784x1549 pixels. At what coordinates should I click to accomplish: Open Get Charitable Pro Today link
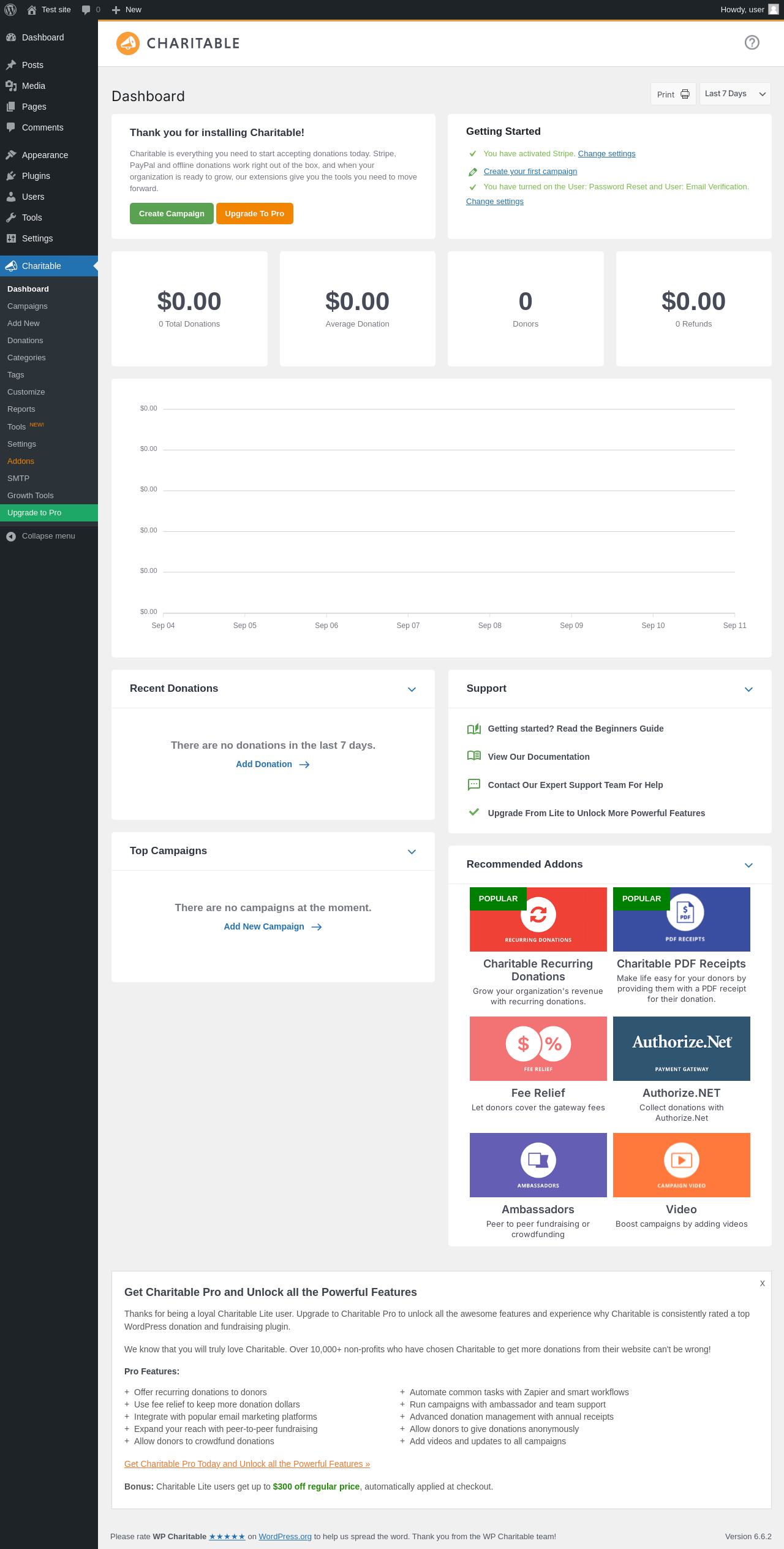[x=247, y=1464]
